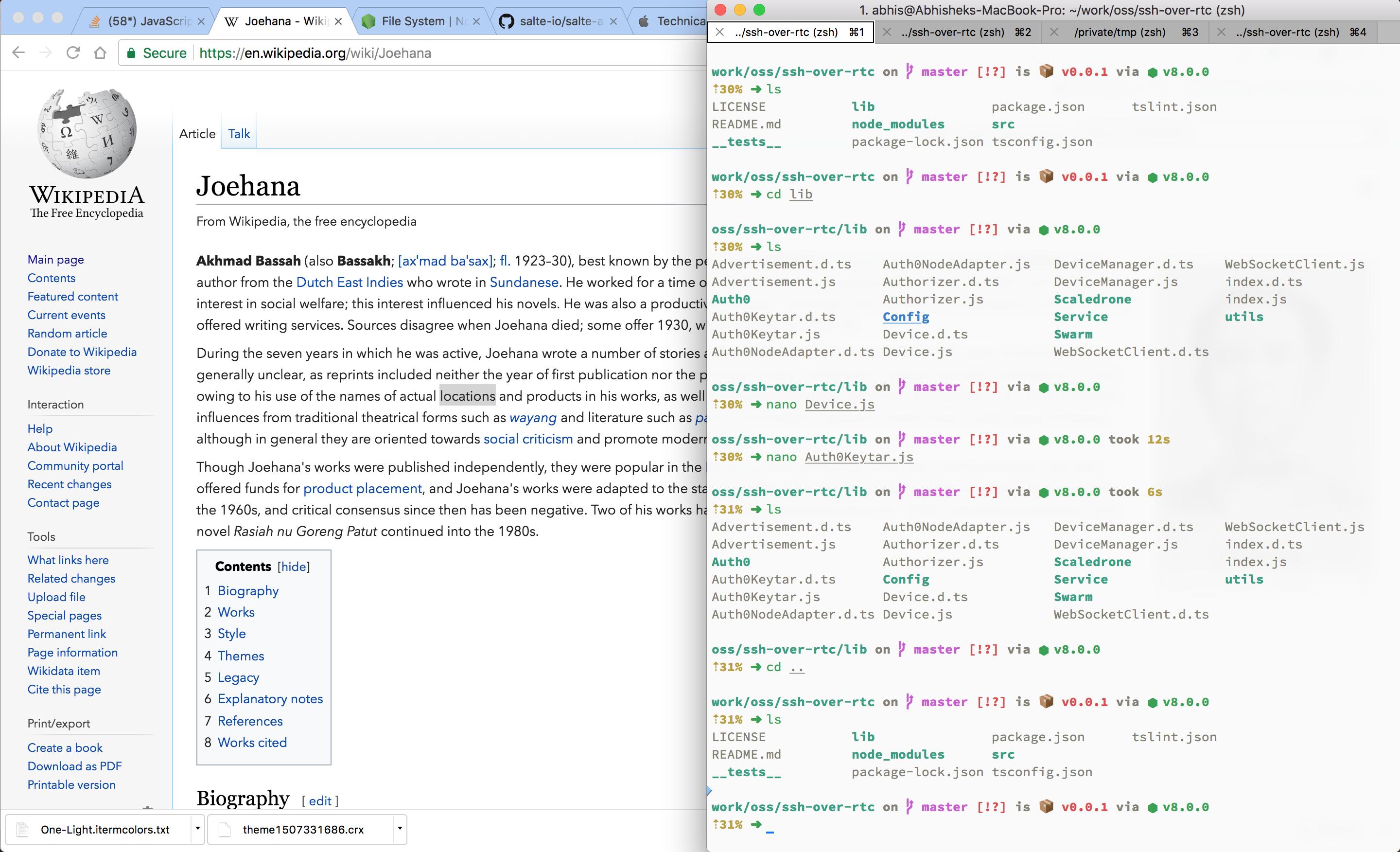
Task: Follow the Sundanese link
Action: 524,283
